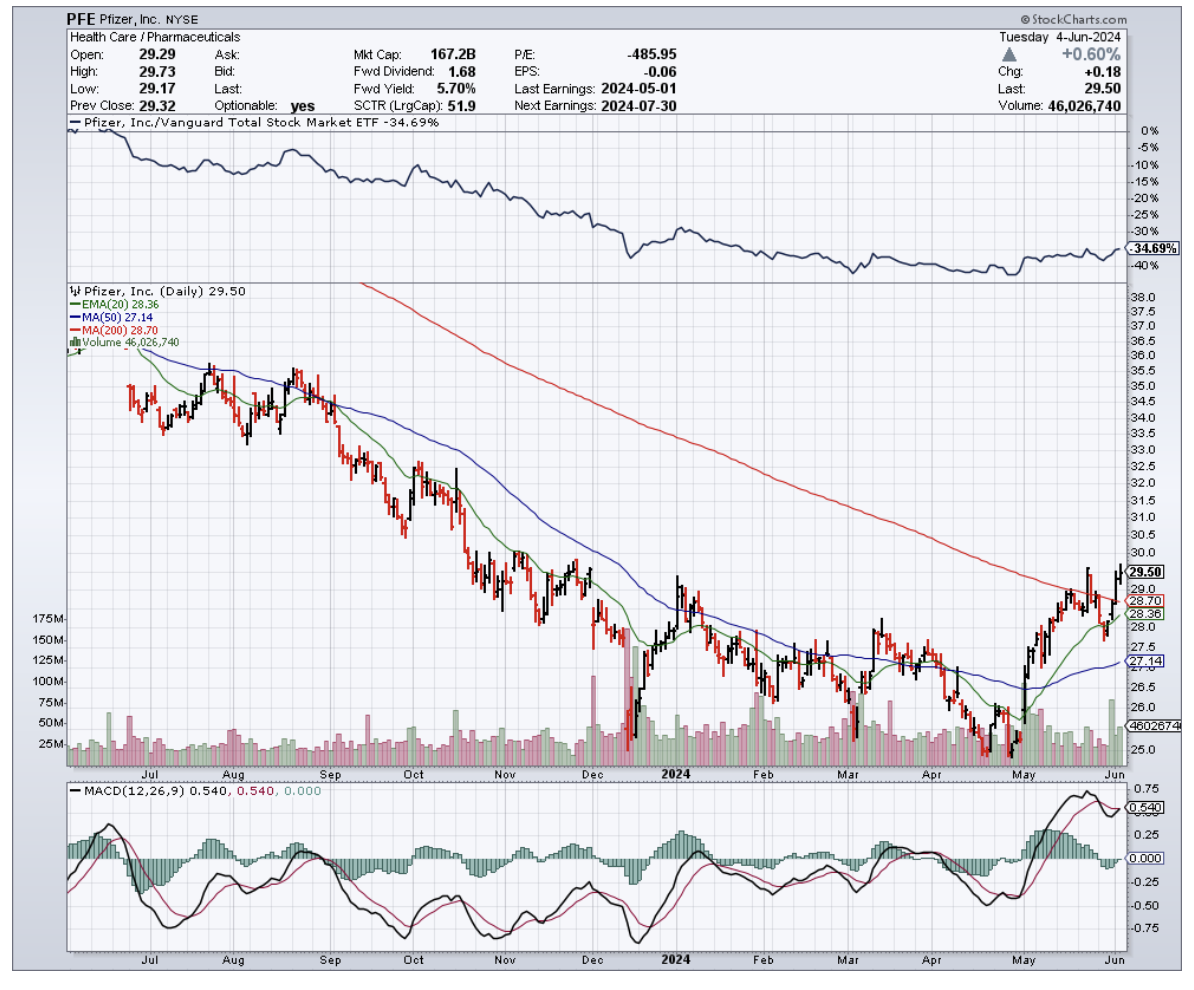Click the blue 27.14 MA(50) price tag
The image size is (1194, 990).
pyautogui.click(x=1141, y=662)
